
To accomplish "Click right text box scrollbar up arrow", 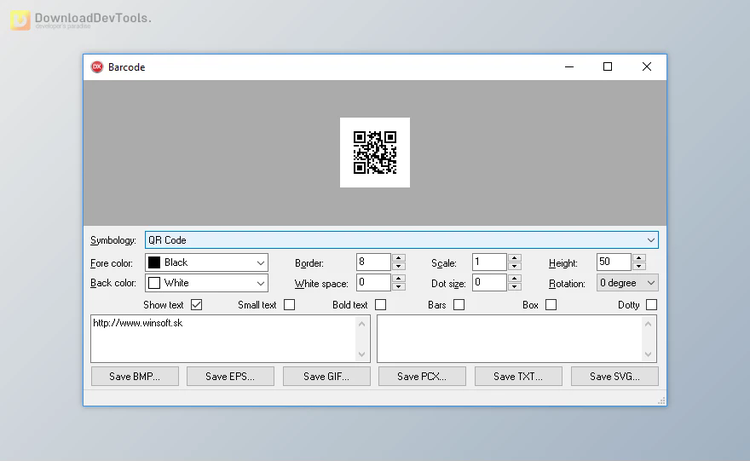I will 648,324.
